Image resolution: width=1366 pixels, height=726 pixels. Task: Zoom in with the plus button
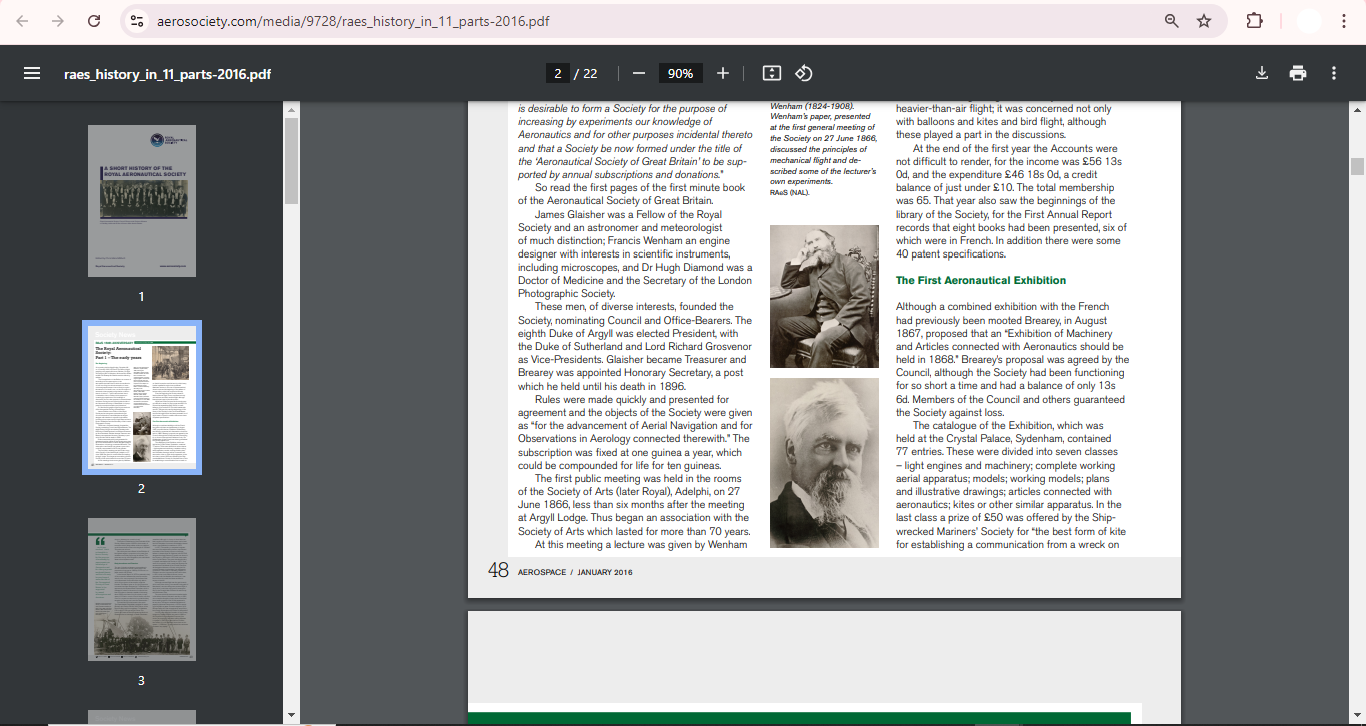(x=723, y=73)
